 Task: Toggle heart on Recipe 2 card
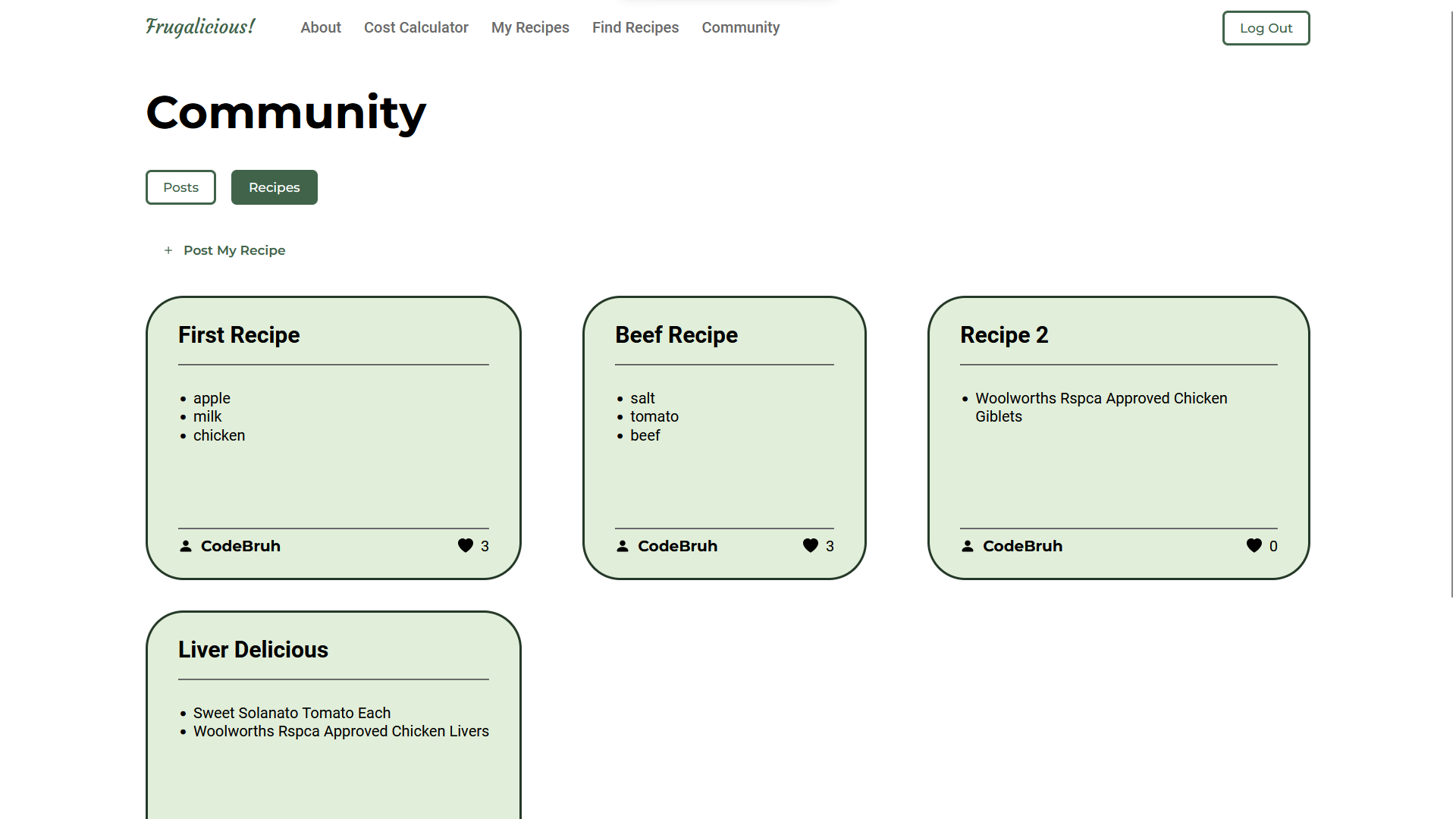(x=1254, y=546)
